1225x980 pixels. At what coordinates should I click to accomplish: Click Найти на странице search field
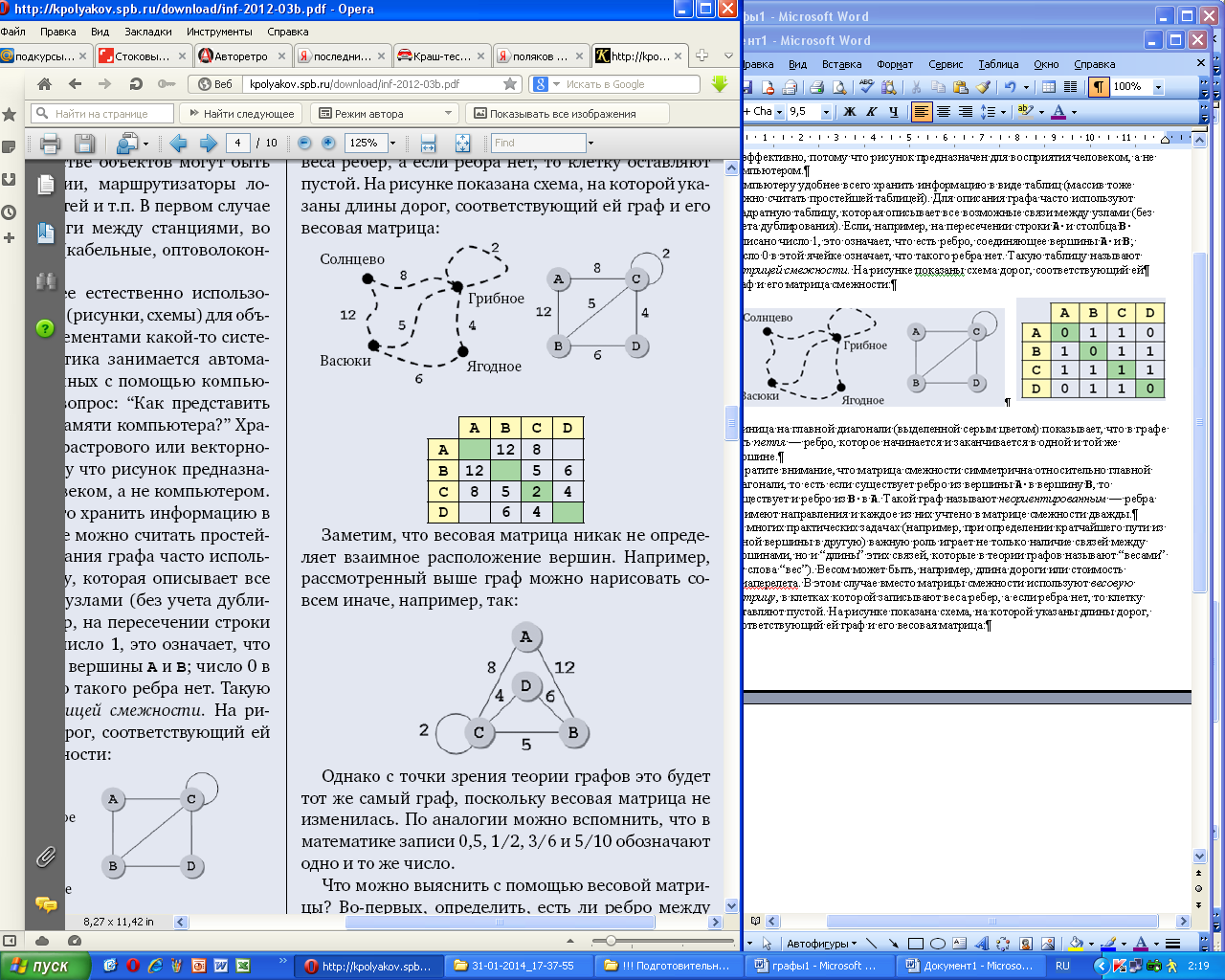point(101,114)
